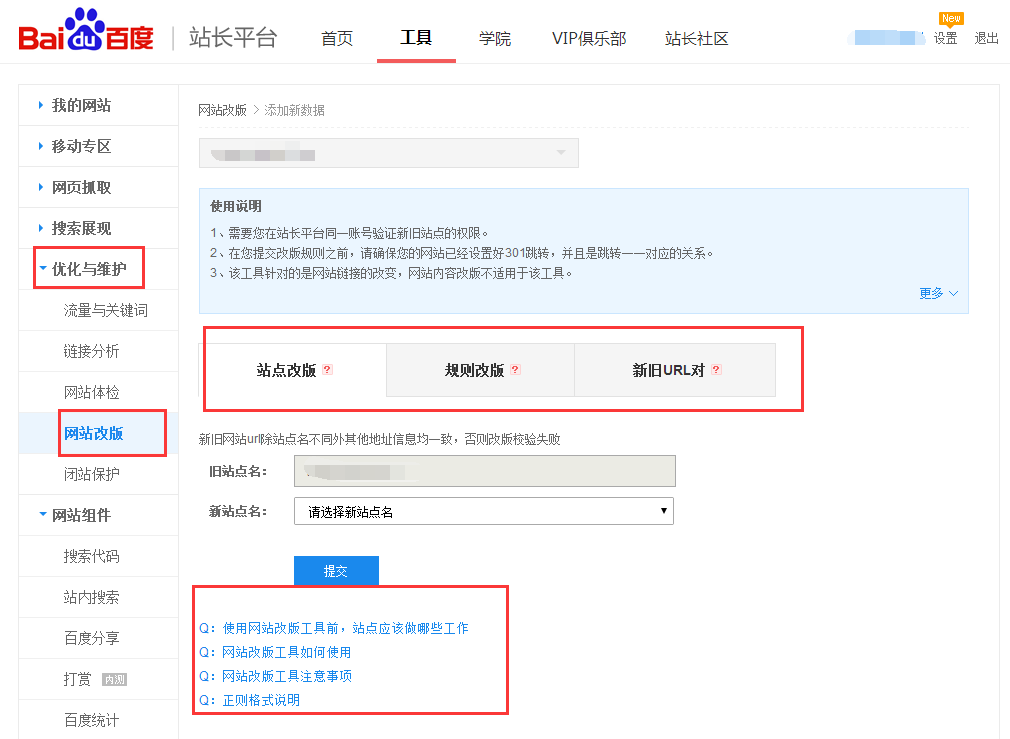Switch to 规则改版 tab

(x=475, y=370)
